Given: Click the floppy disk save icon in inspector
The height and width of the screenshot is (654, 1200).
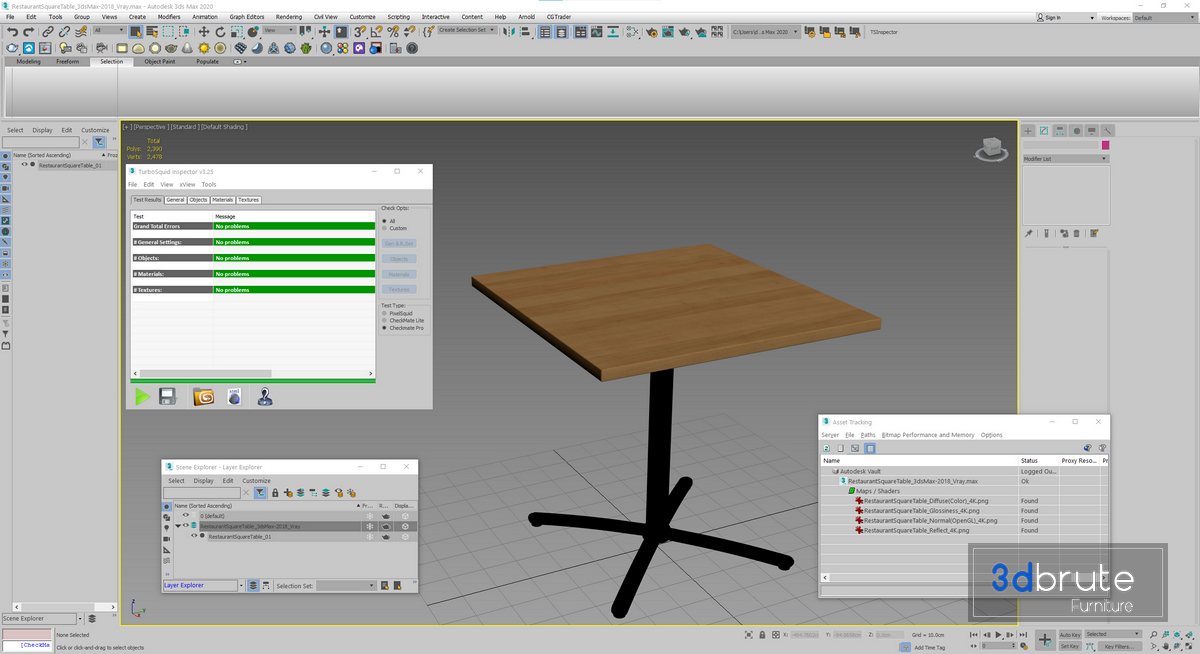Looking at the screenshot, I should tap(168, 397).
